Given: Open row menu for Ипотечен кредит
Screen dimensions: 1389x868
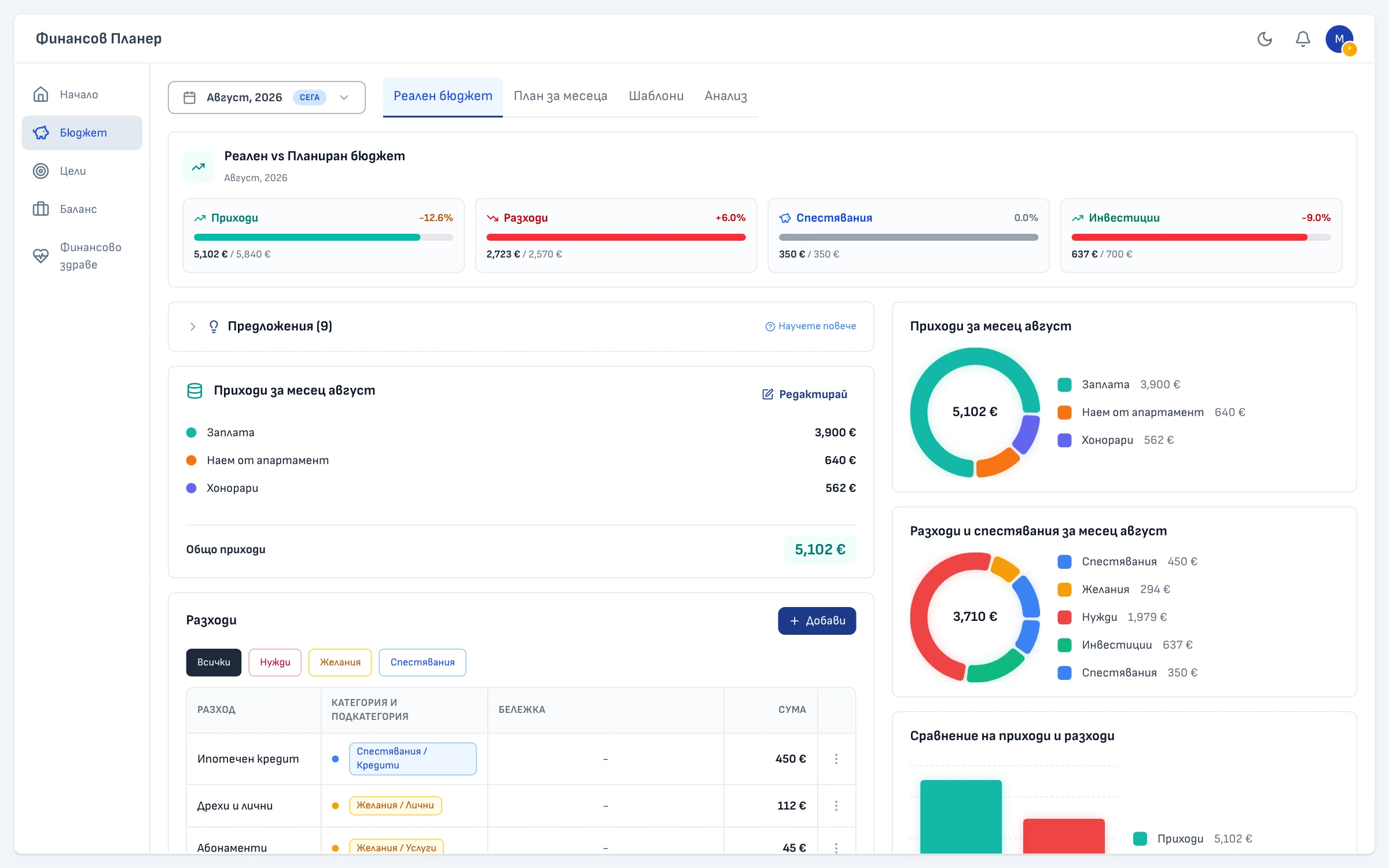Looking at the screenshot, I should click(x=836, y=759).
